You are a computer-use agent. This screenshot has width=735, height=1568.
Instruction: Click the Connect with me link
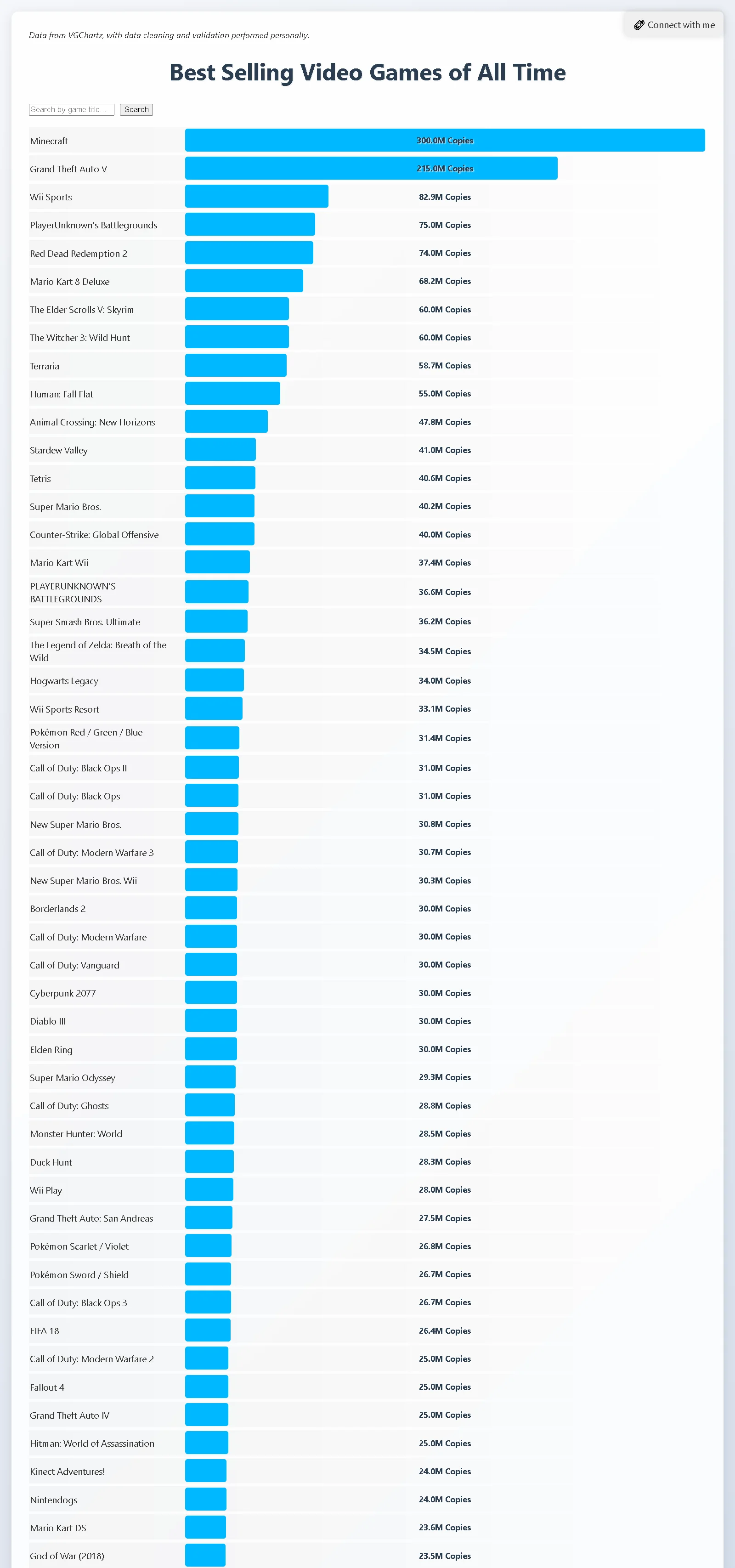(673, 24)
